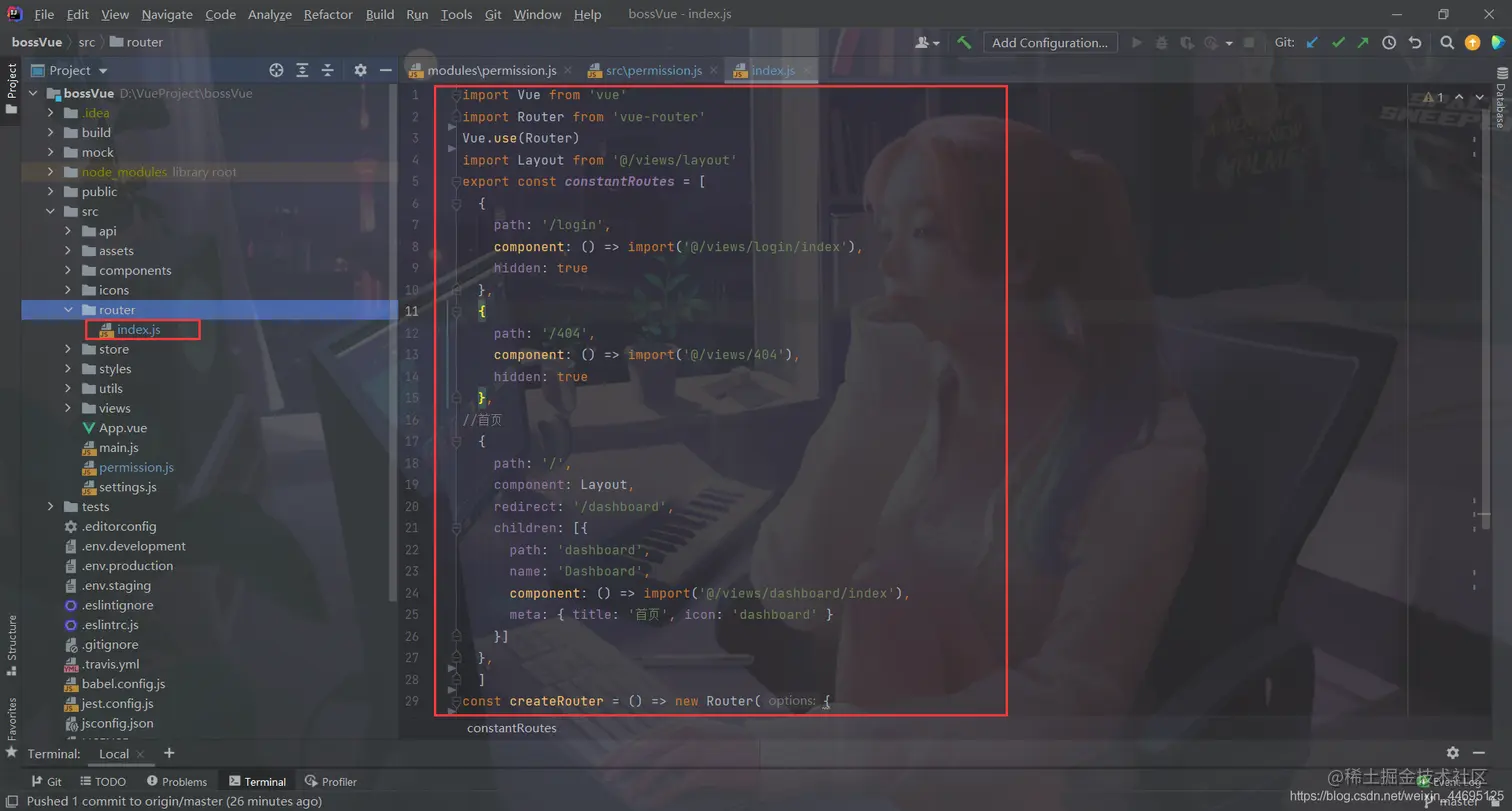Open the Navigate menu
Screen dimensions: 1512x811
click(x=167, y=14)
